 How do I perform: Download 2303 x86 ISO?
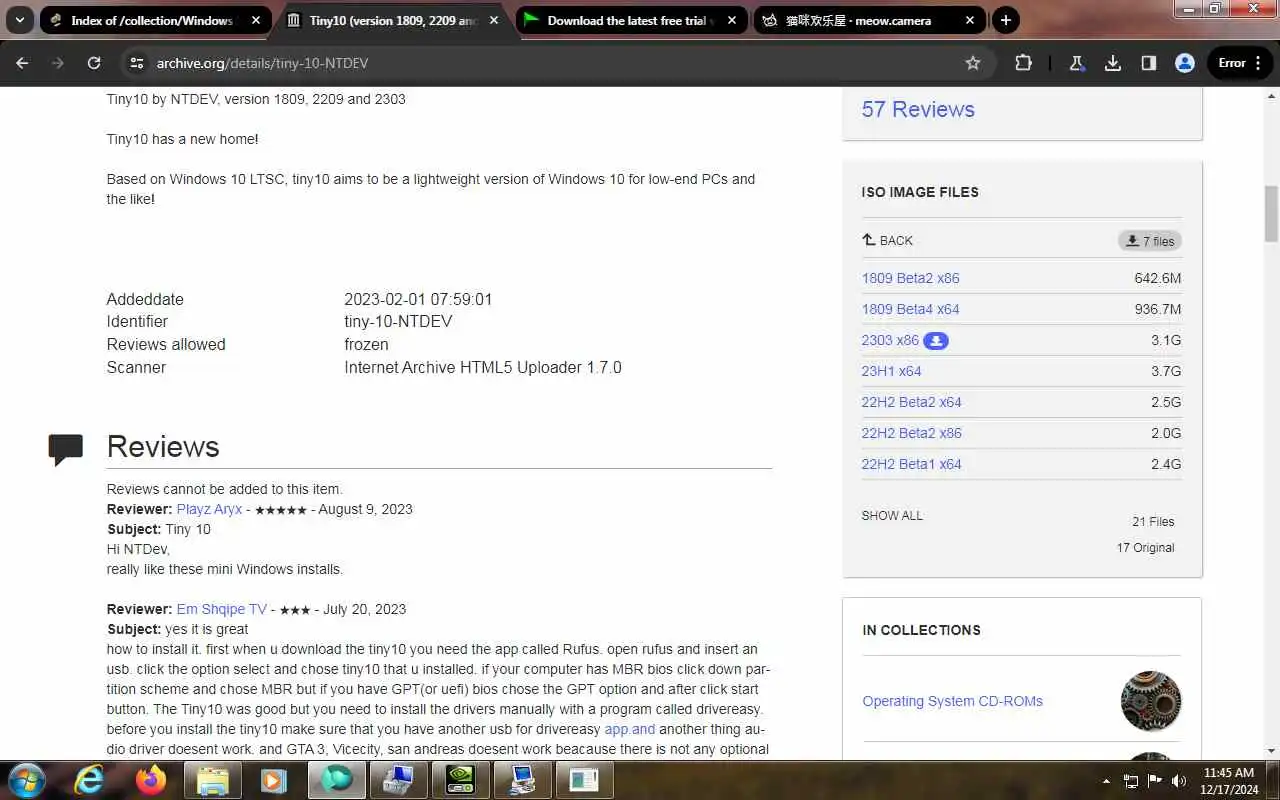[x=890, y=340]
